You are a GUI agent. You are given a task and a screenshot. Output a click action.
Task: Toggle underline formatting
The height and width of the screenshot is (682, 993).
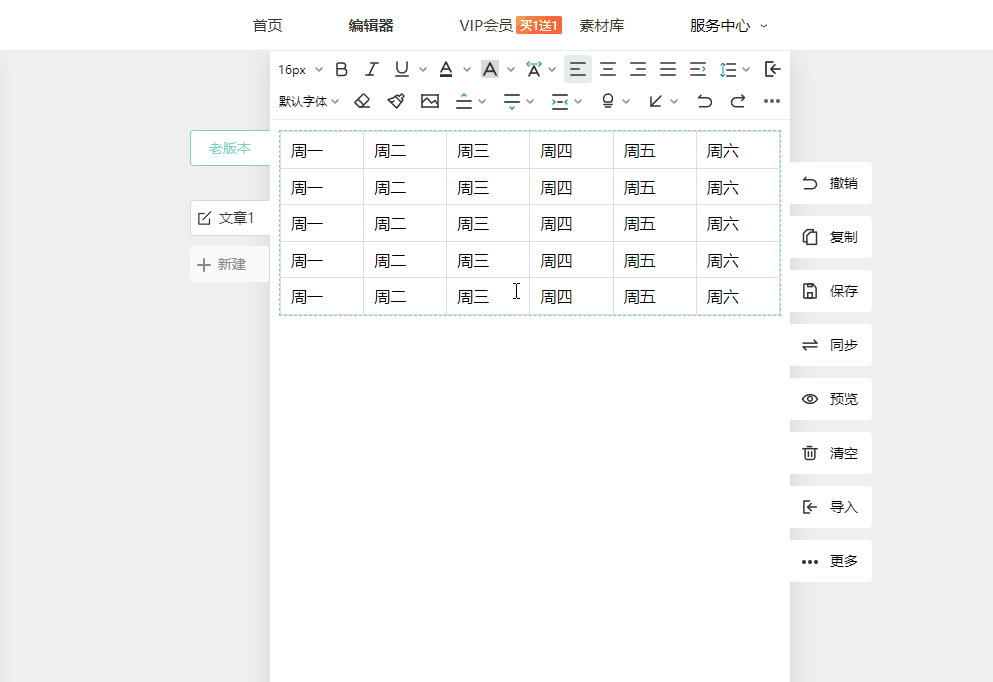(402, 69)
